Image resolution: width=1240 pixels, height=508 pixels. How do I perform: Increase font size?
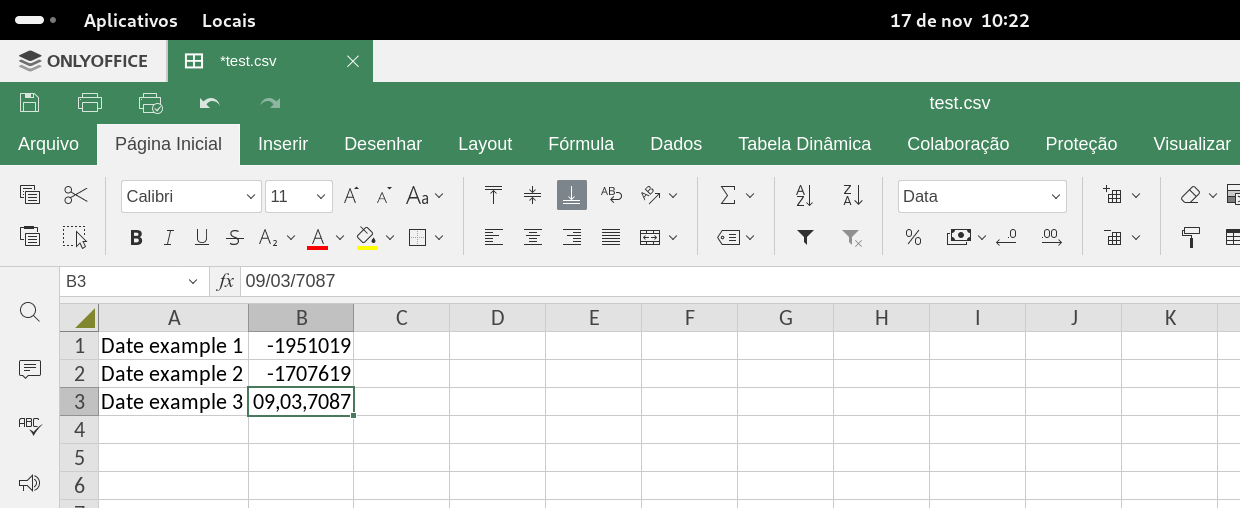[x=351, y=196]
